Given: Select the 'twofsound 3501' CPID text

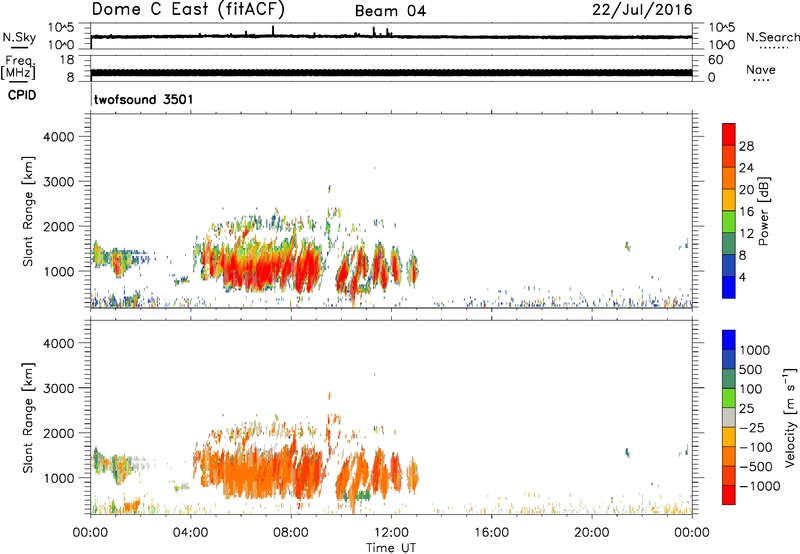Looking at the screenshot, I should point(143,99).
